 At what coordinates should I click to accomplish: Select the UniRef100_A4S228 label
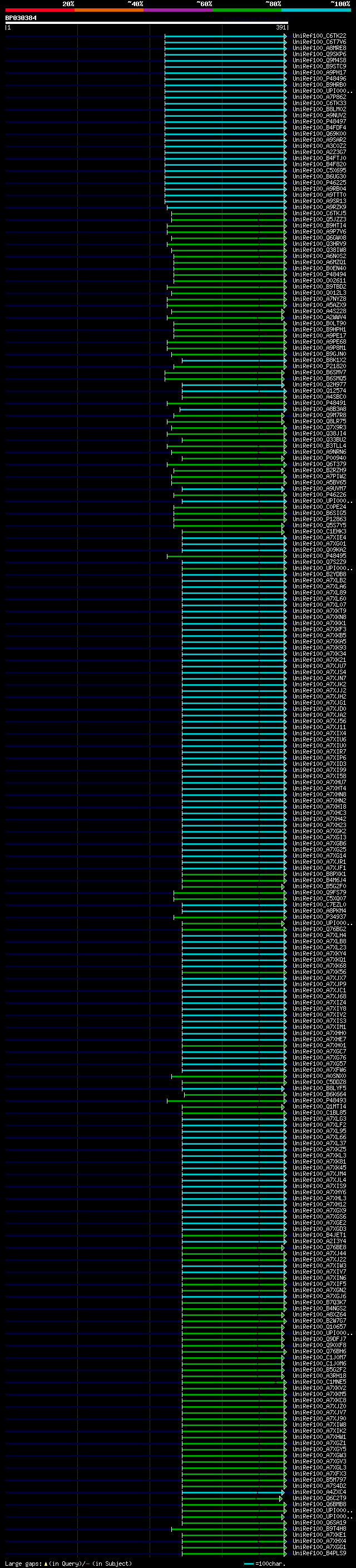coord(319,311)
